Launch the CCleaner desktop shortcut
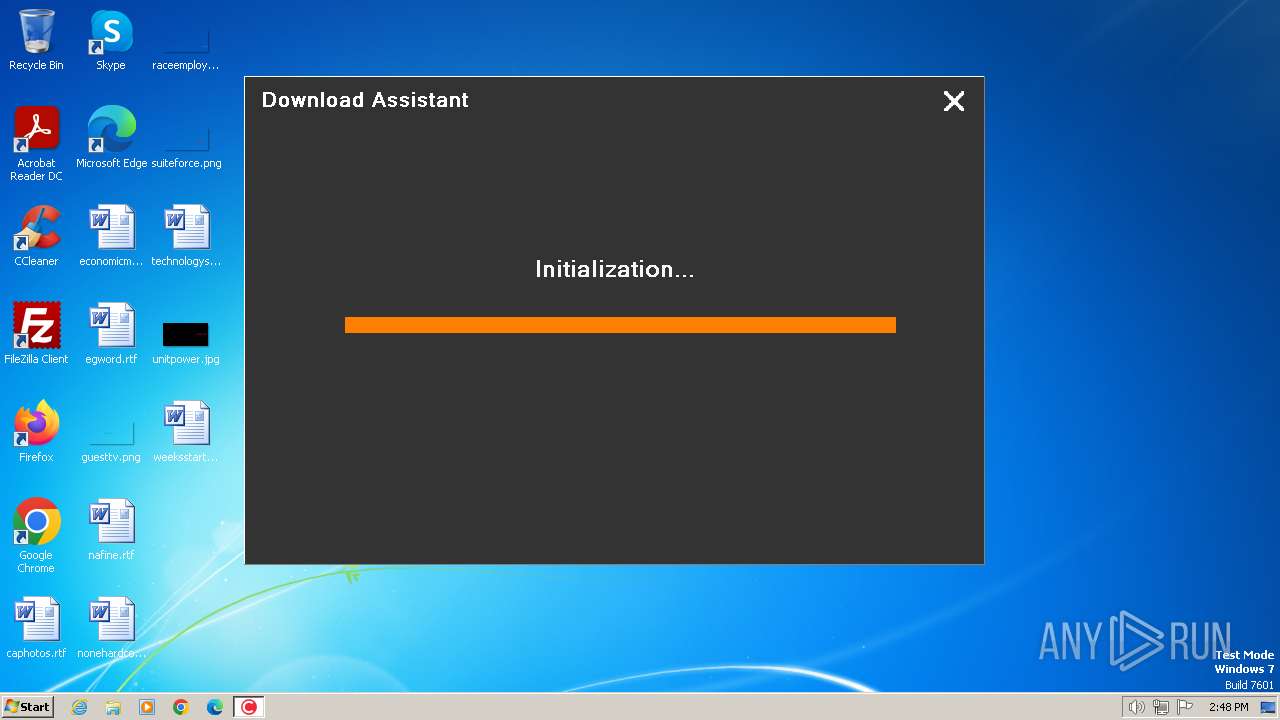Viewport: 1280px width, 720px height. (36, 236)
